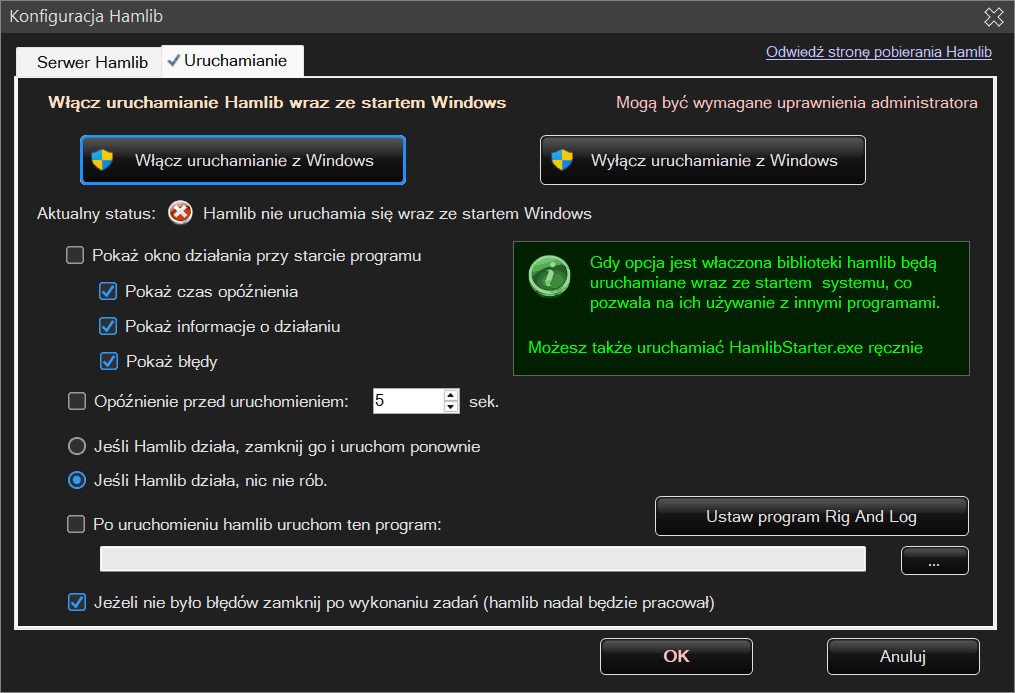Click the red error status icon
The image size is (1015, 693).
click(180, 213)
